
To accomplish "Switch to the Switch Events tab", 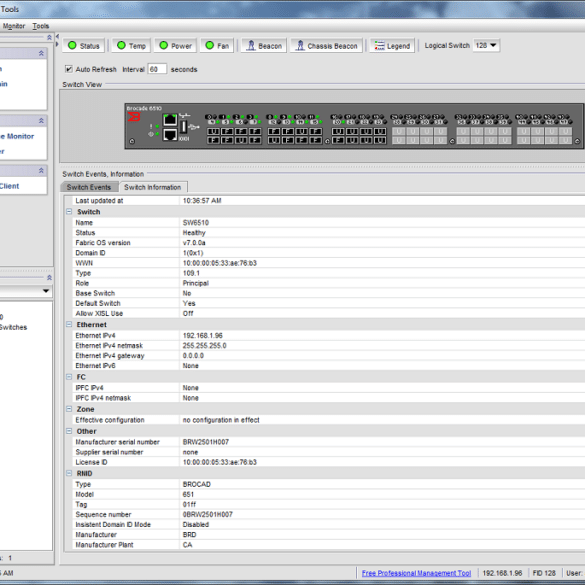I will point(89,187).
